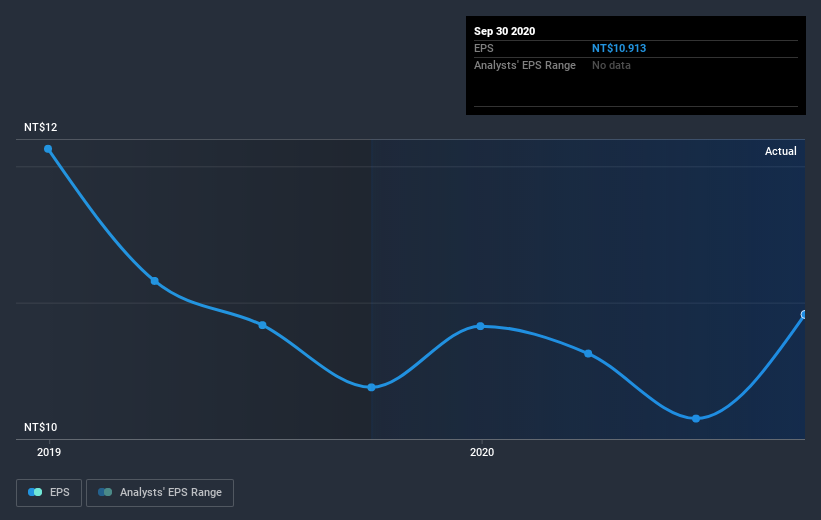Image resolution: width=821 pixels, height=520 pixels.
Task: Click the Analysts' EPS Range legend icon
Action: click(105, 492)
